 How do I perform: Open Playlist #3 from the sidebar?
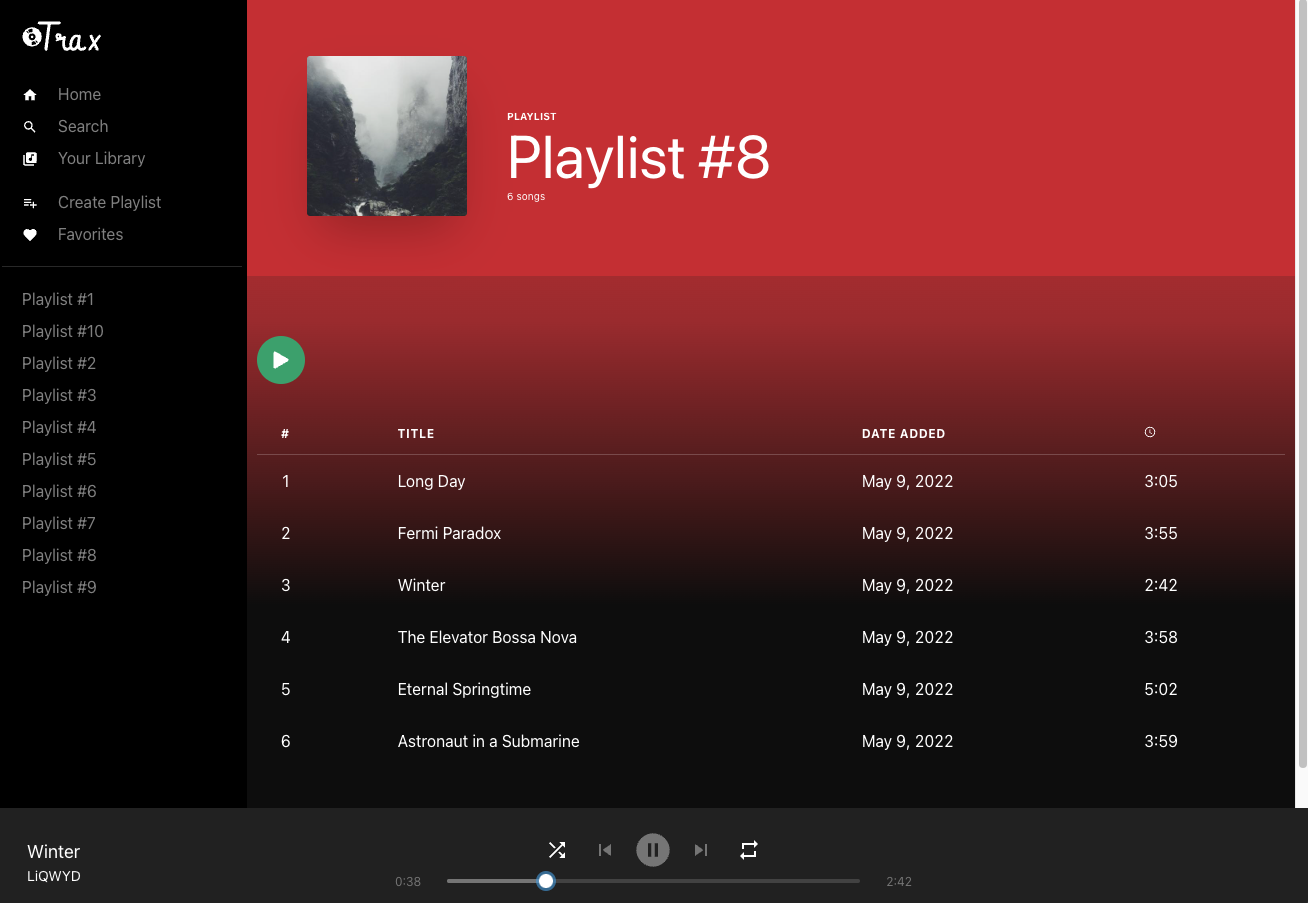pos(59,395)
